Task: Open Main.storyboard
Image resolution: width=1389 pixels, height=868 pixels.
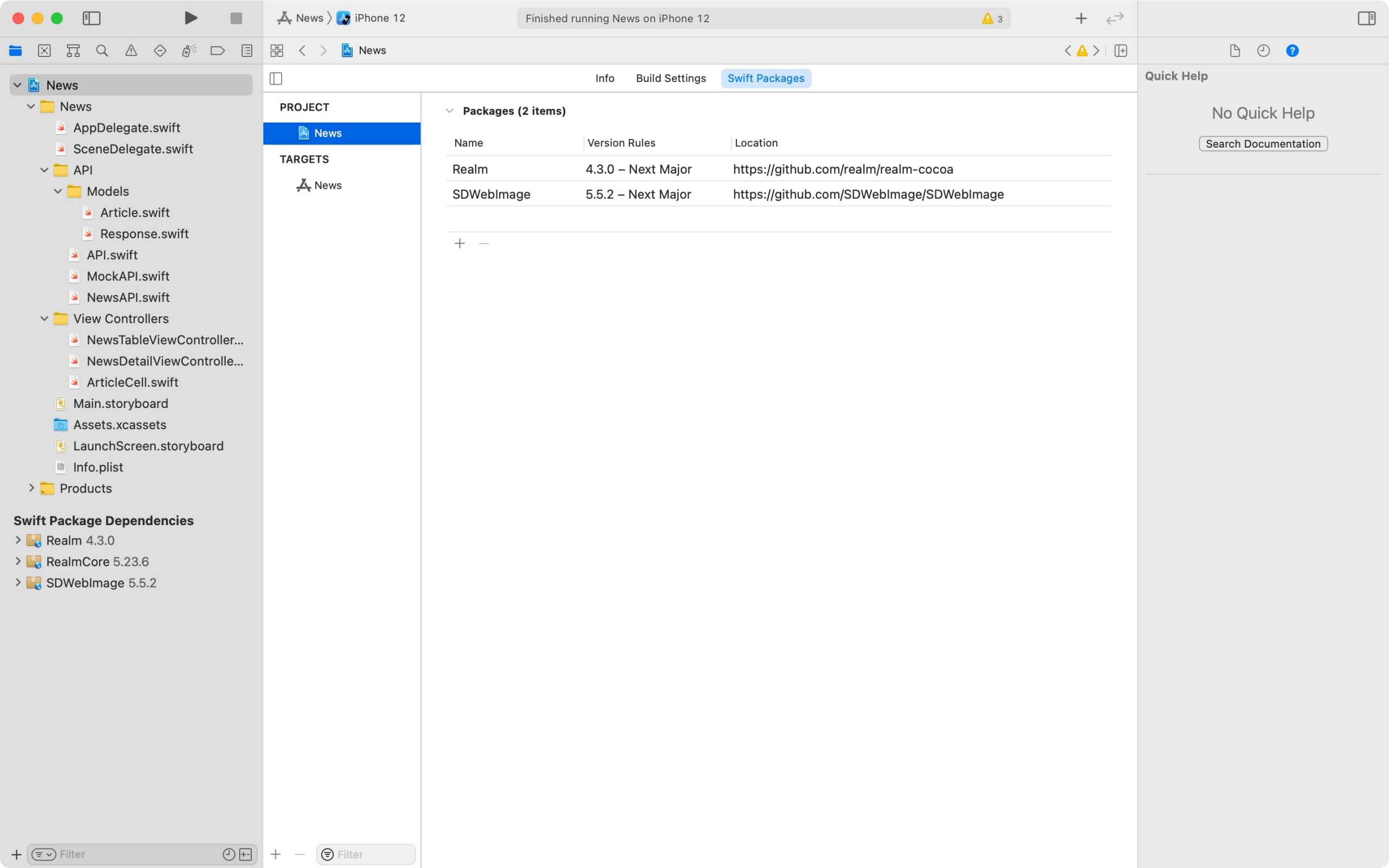Action: [x=120, y=404]
